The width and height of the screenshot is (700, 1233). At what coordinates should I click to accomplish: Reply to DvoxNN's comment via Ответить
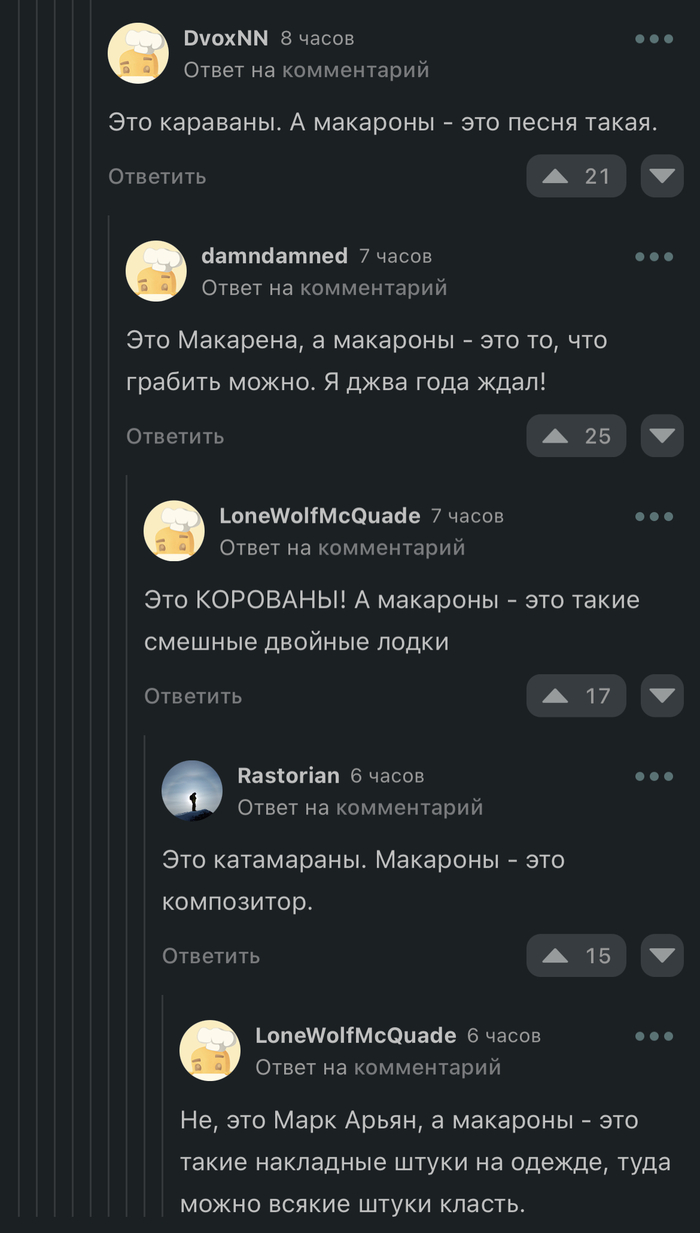[157, 176]
